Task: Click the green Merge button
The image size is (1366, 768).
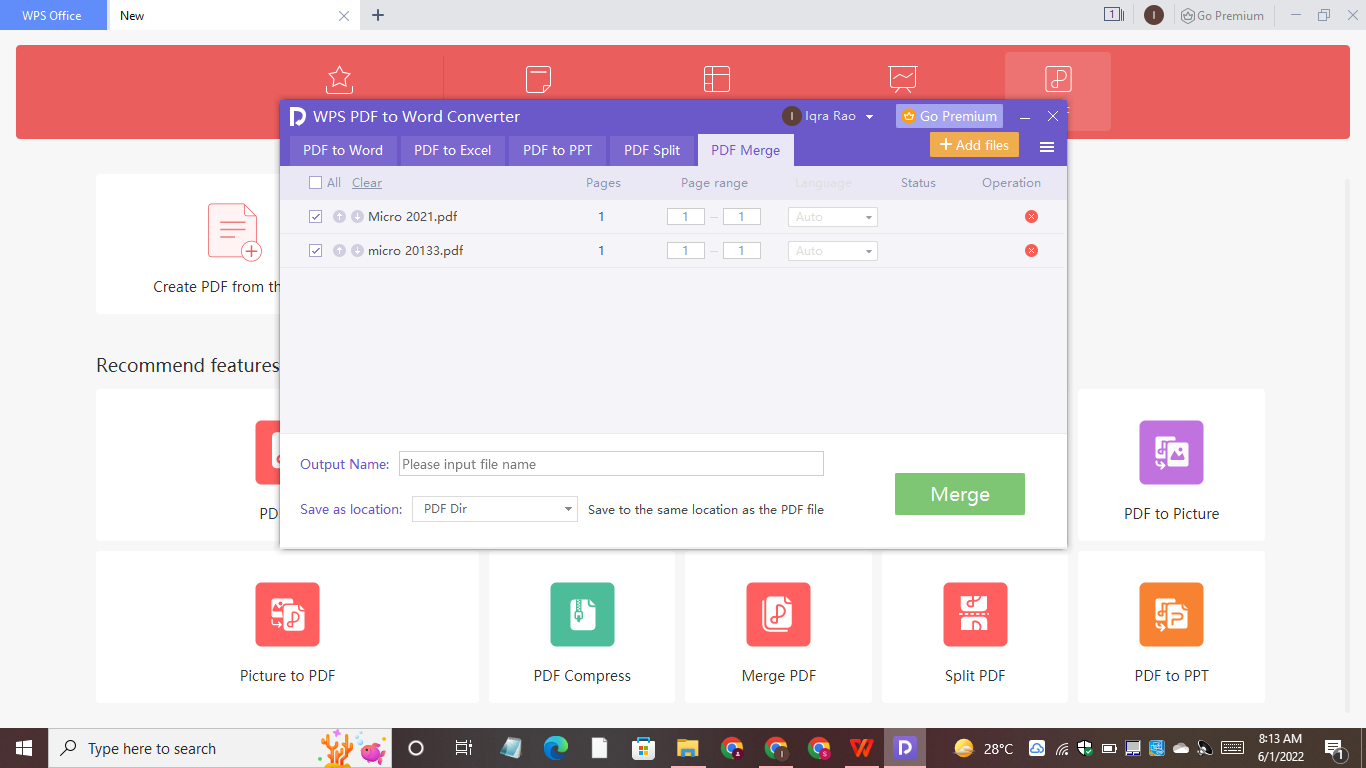Action: (x=960, y=494)
